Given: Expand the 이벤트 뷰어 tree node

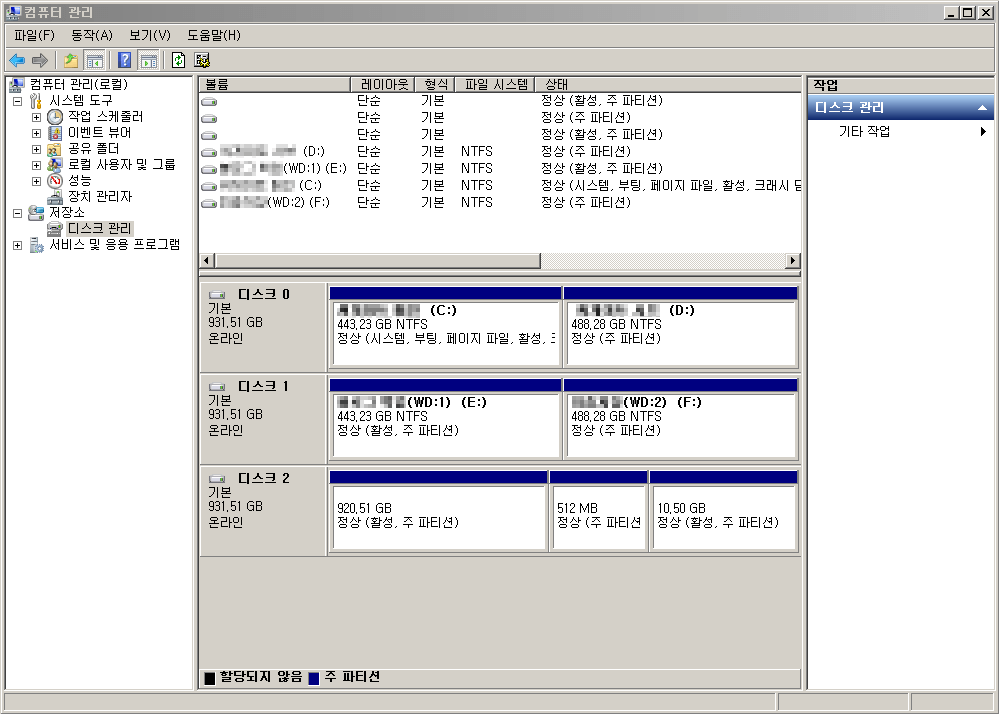Looking at the screenshot, I should point(36,133).
